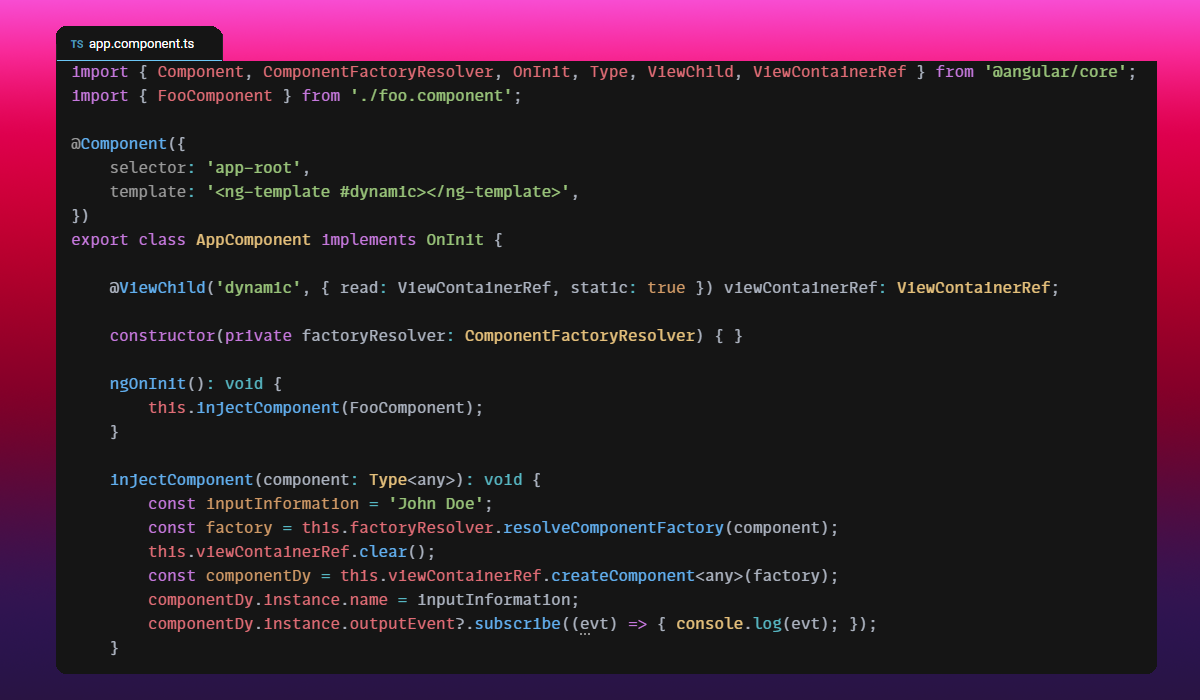Select the app.component.ts tab label
This screenshot has height=700, width=1200.
coord(141,44)
